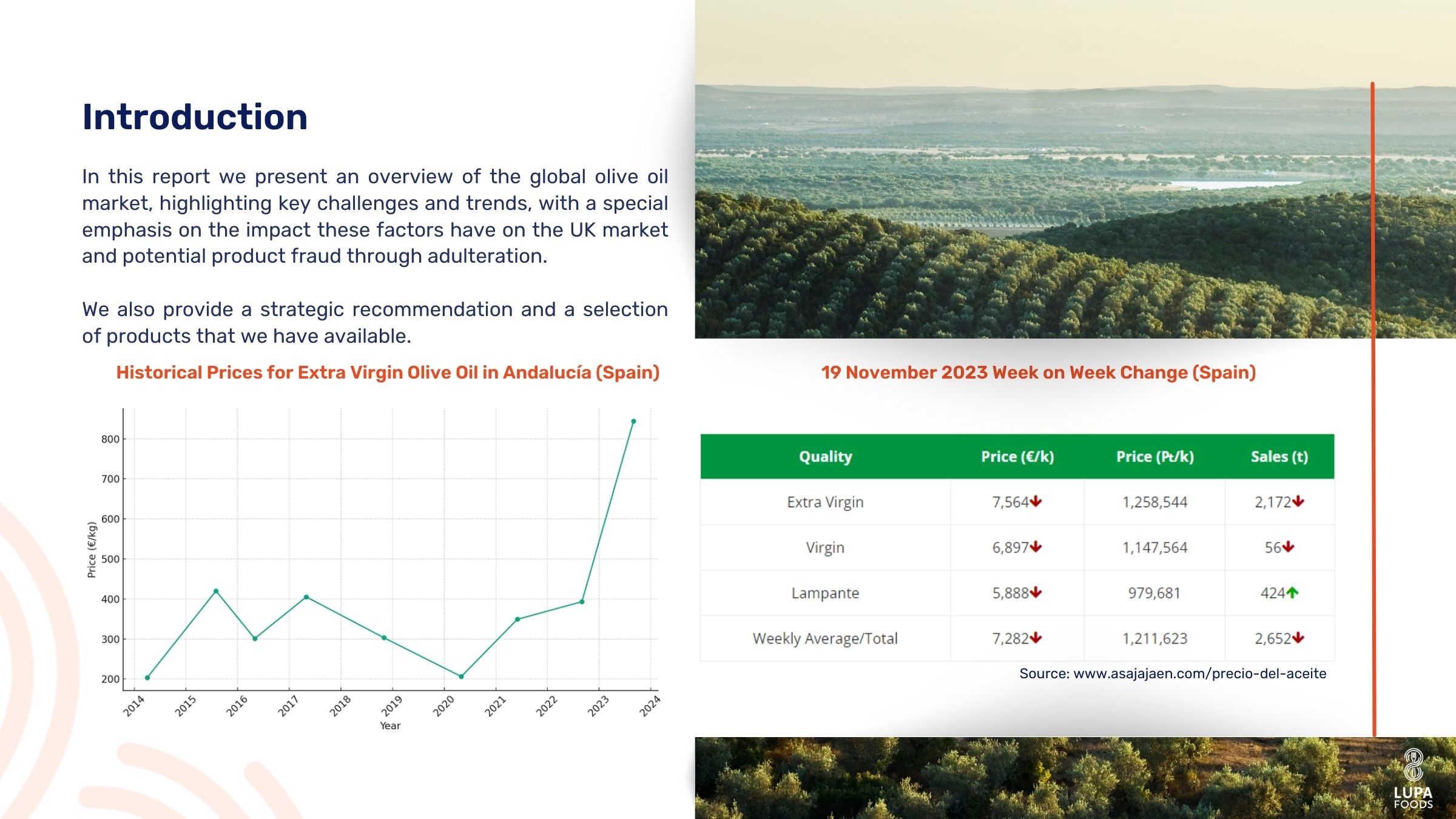Select the Price (Pt/k) column header
Viewport: 1456px width, 819px height.
coord(1154,456)
